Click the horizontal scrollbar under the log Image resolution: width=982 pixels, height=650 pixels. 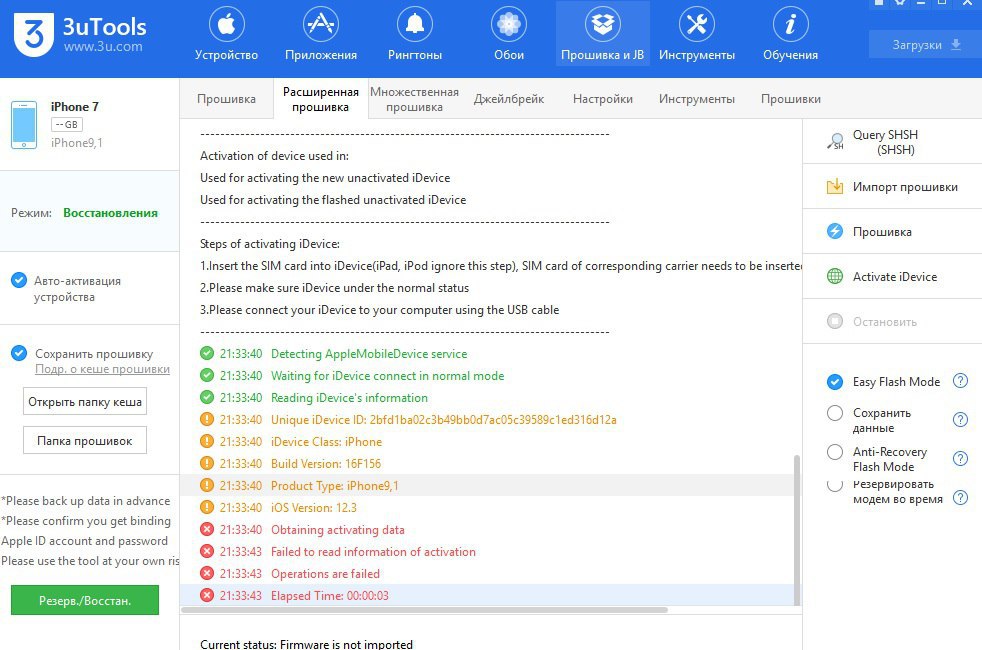click(425, 609)
